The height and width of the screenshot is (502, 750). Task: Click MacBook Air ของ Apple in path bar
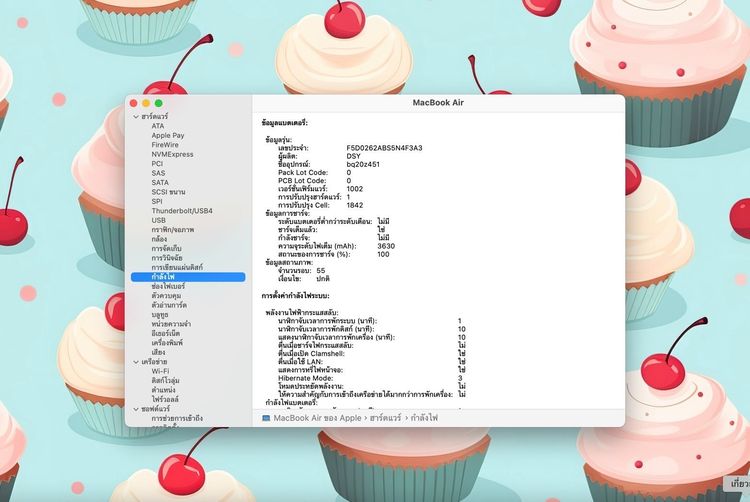[x=309, y=417]
